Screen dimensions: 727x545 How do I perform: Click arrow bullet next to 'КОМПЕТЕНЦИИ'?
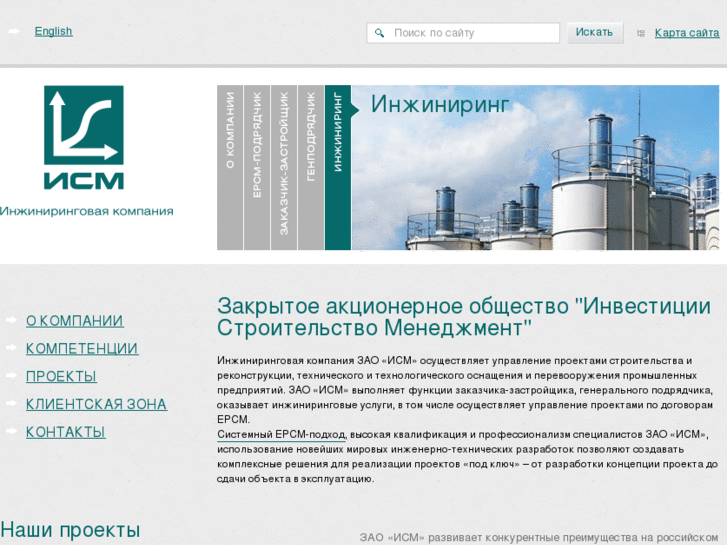pos(12,347)
